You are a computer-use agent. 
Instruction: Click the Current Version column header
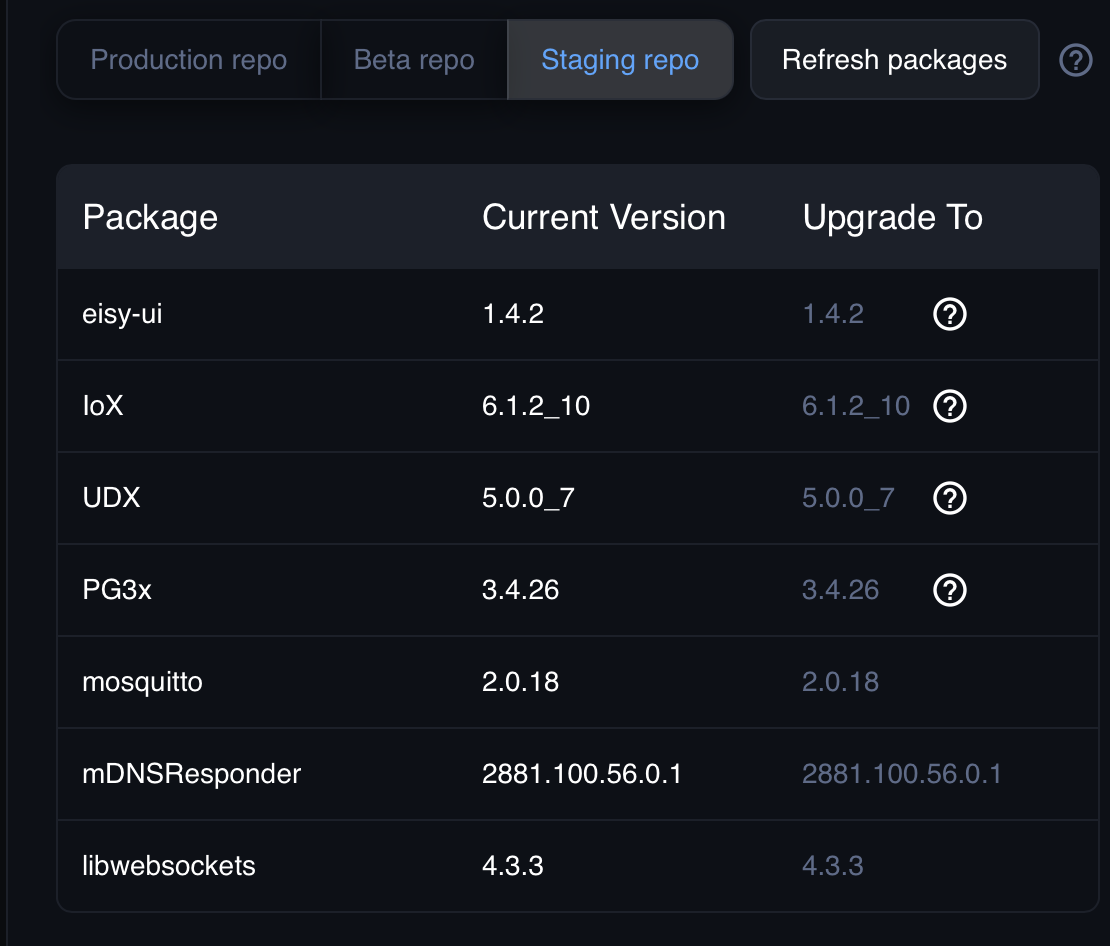coord(604,217)
